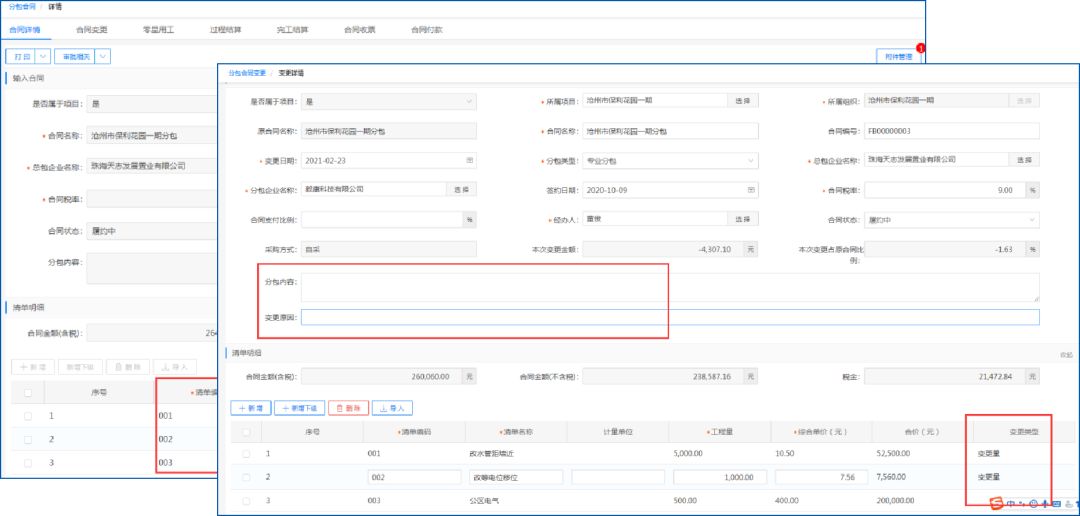Click the 新增 add row button
This screenshot has width=1080, height=516.
pyautogui.click(x=251, y=408)
